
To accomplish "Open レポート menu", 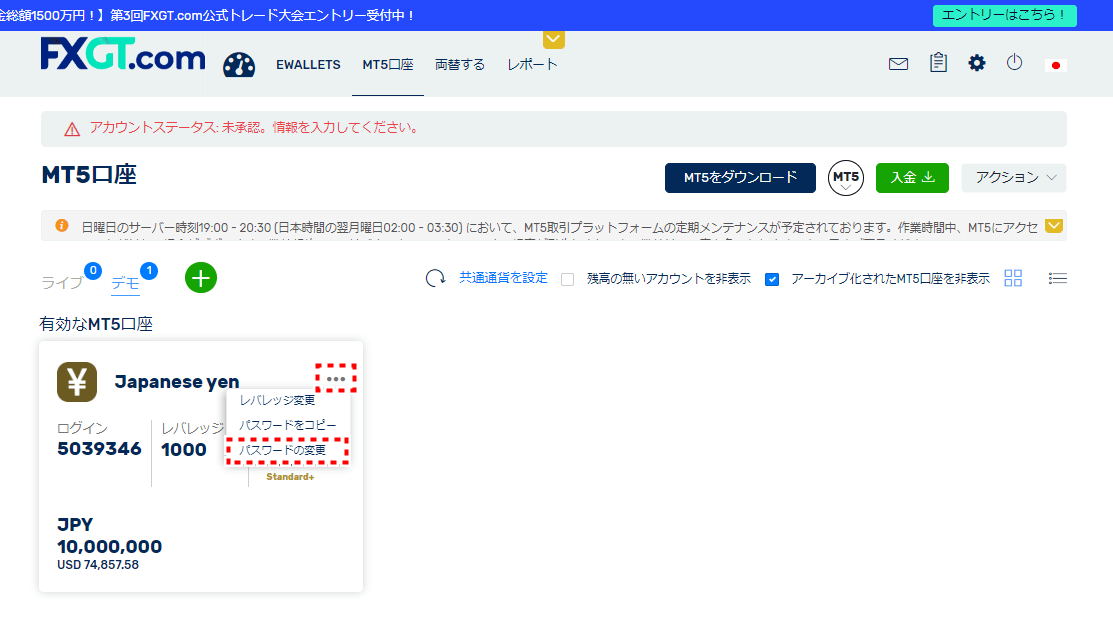I will [532, 65].
